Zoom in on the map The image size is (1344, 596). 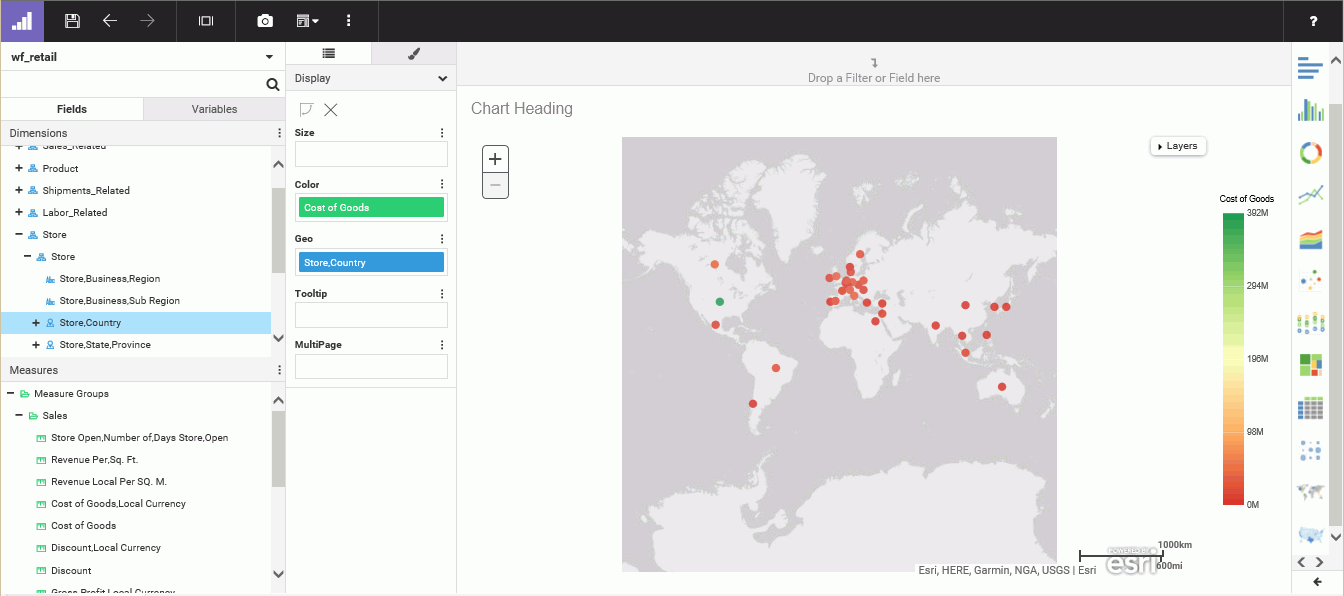495,158
